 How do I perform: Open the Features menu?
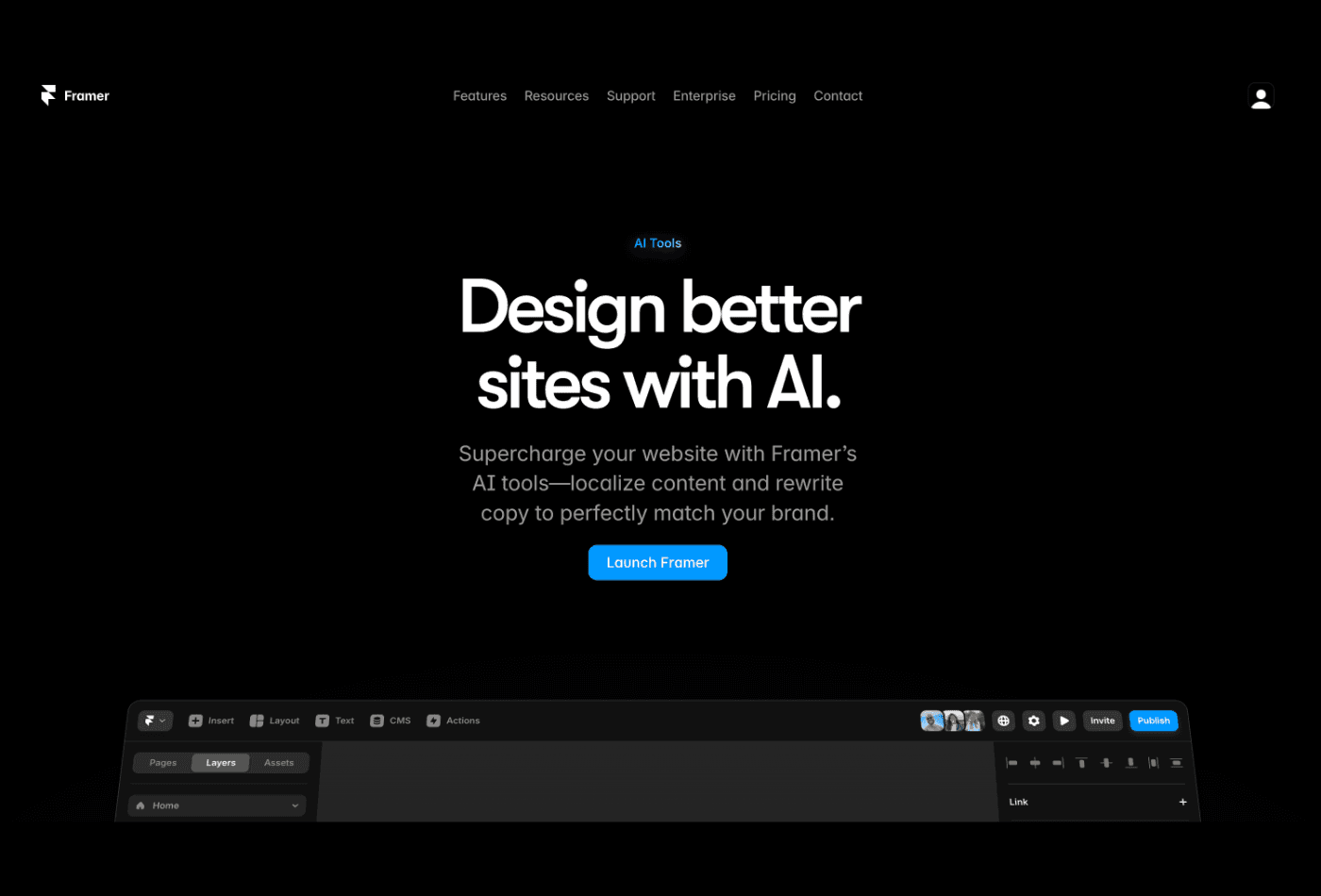coord(479,95)
